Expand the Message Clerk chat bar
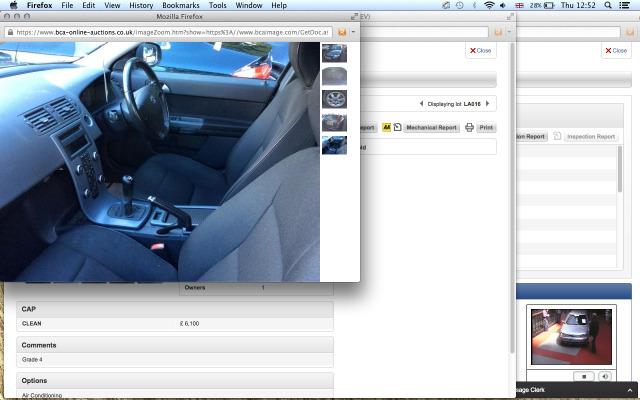The width and height of the screenshot is (640, 400). point(629,390)
